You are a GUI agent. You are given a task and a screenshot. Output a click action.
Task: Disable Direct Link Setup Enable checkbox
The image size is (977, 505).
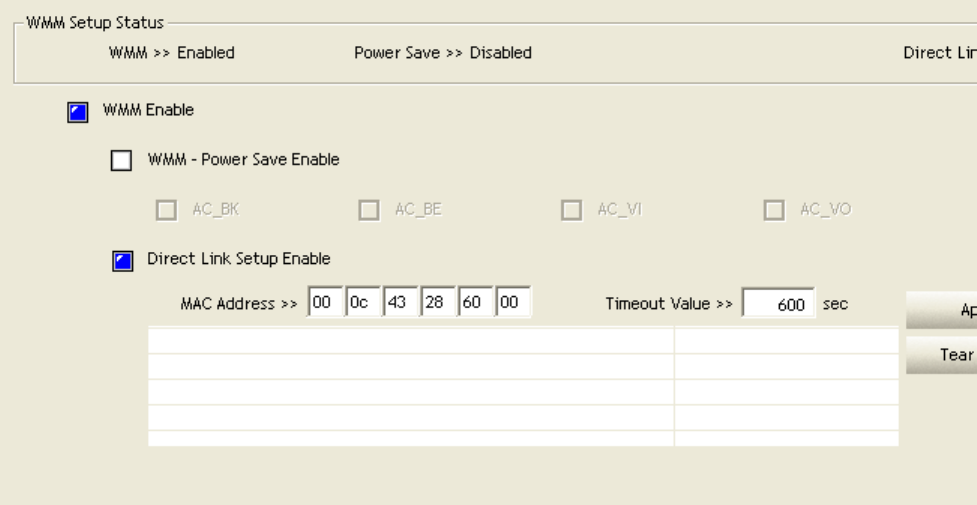coord(121,261)
